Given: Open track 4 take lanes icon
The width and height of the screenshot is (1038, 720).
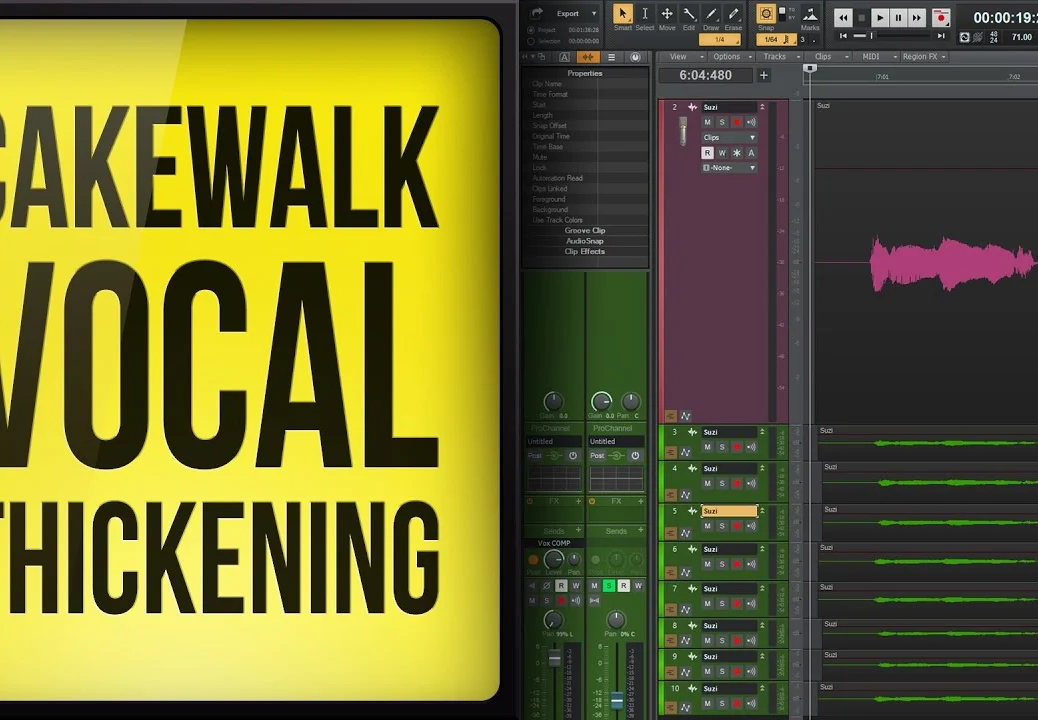Looking at the screenshot, I should click(x=670, y=494).
